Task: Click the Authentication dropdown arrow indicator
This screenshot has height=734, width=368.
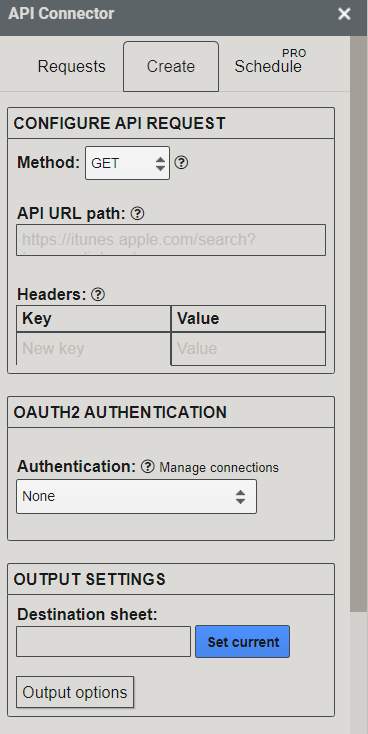Action: tap(241, 497)
